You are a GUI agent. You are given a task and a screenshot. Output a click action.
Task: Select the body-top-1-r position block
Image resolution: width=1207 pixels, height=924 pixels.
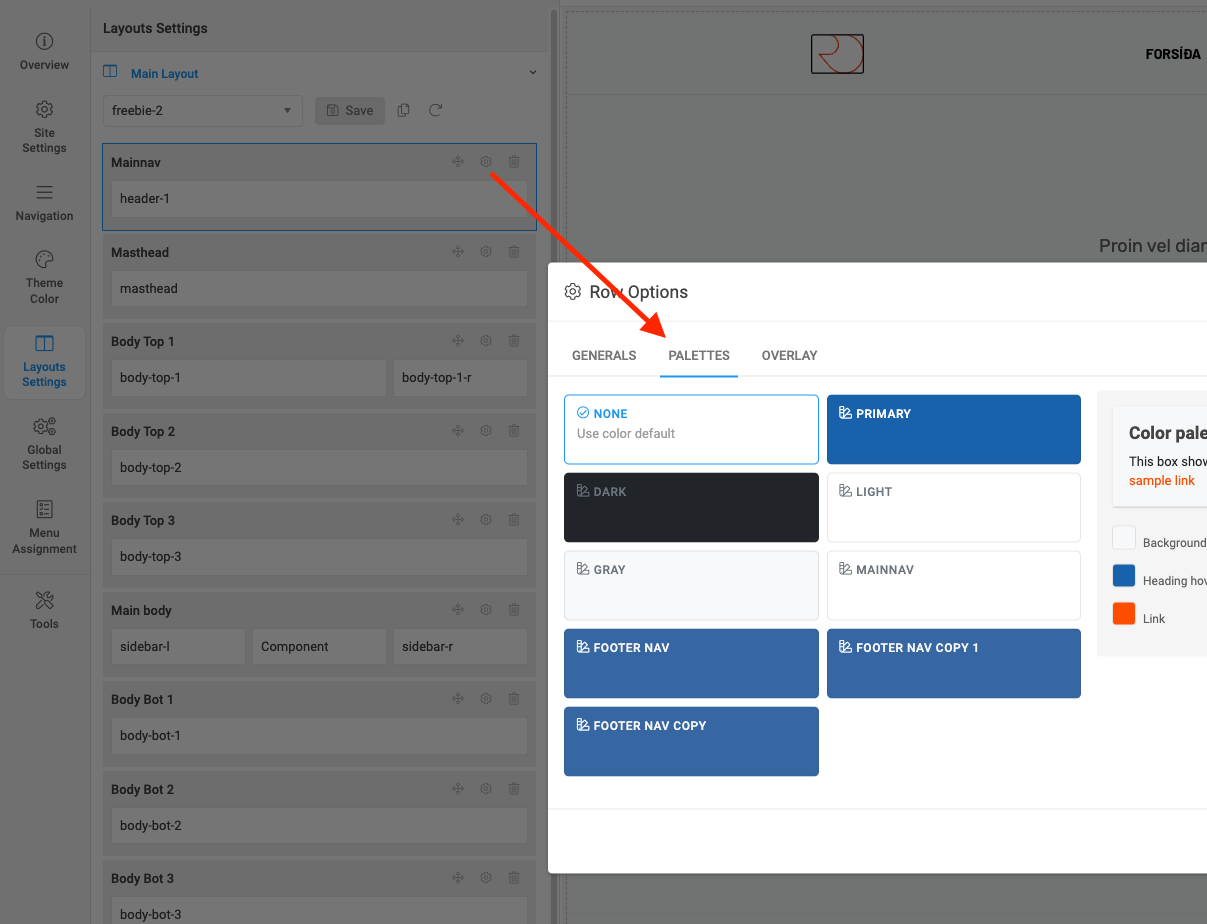[460, 378]
